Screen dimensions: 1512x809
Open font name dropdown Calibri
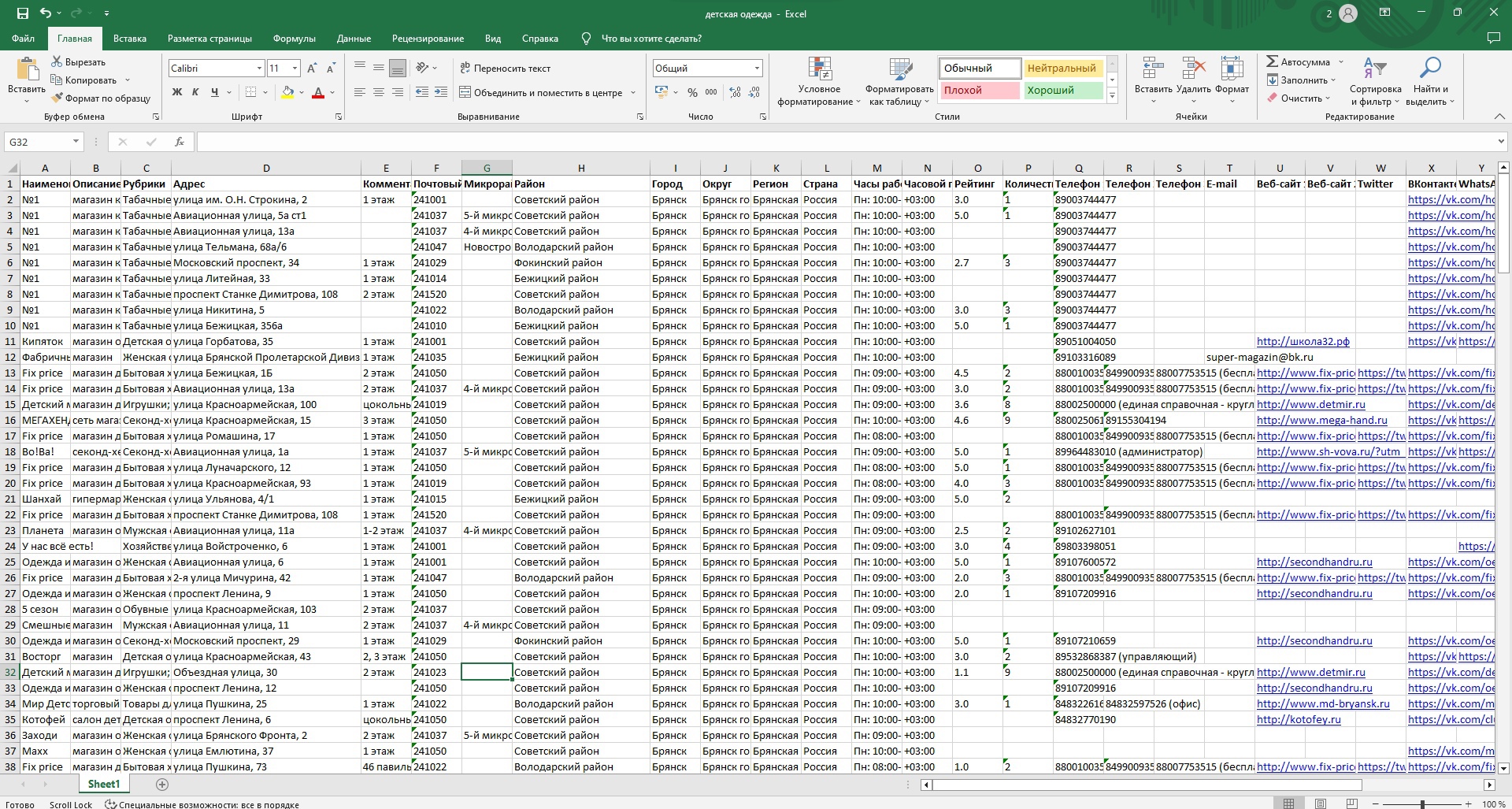(259, 69)
